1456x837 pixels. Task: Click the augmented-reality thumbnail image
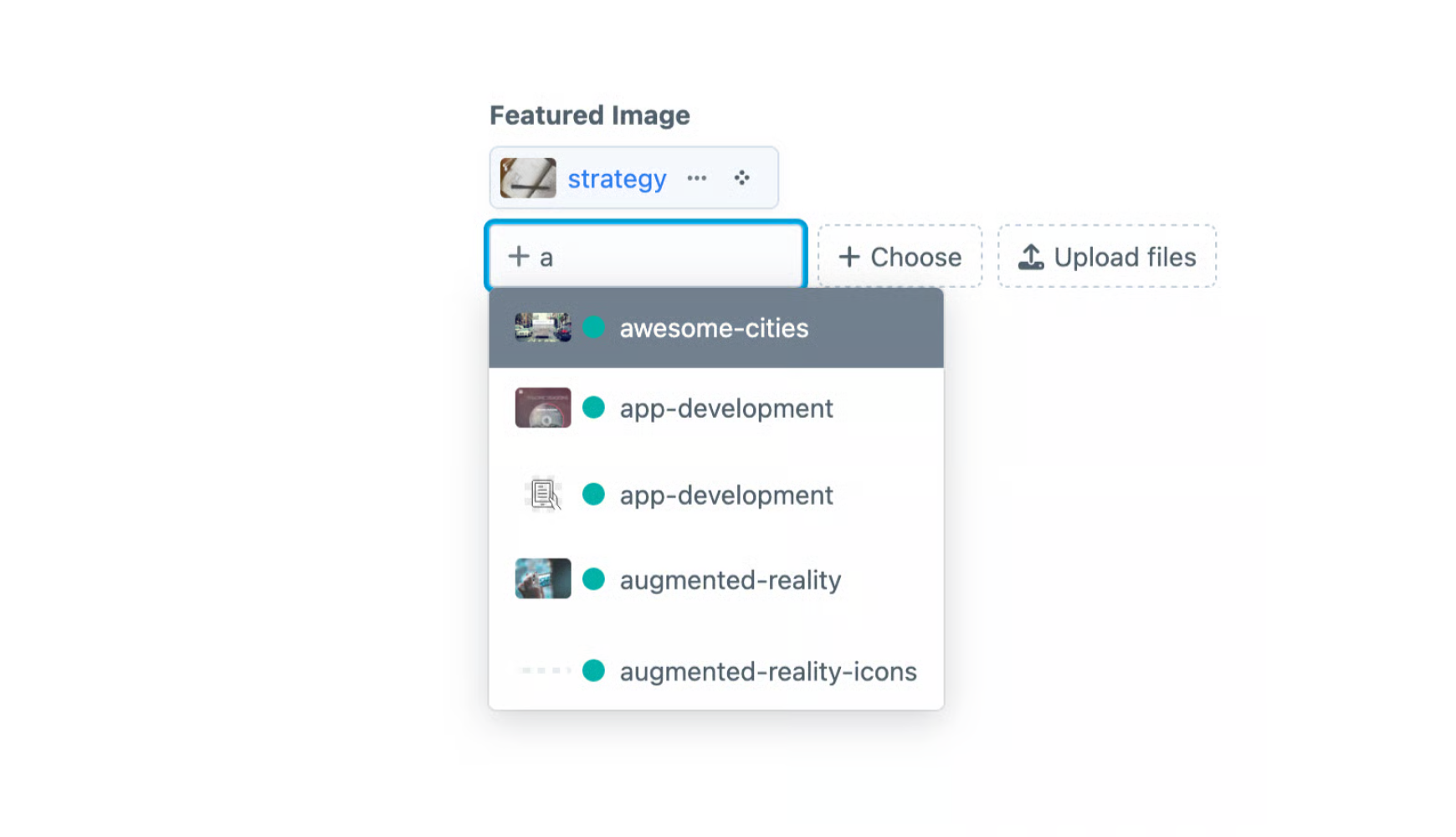point(543,578)
